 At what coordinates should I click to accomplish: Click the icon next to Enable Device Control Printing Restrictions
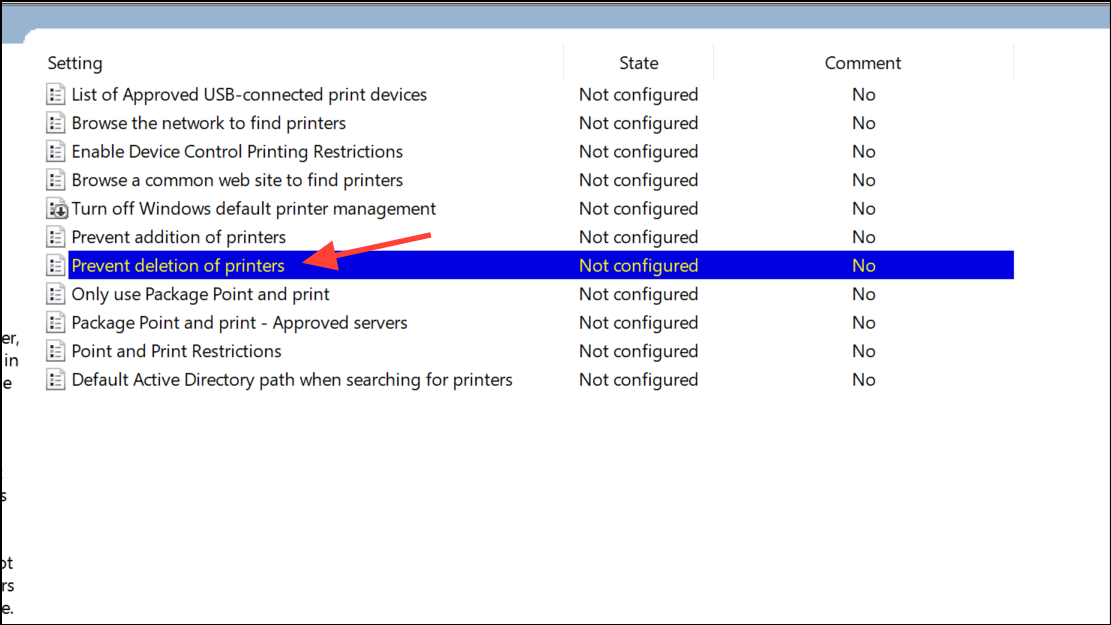(56, 152)
